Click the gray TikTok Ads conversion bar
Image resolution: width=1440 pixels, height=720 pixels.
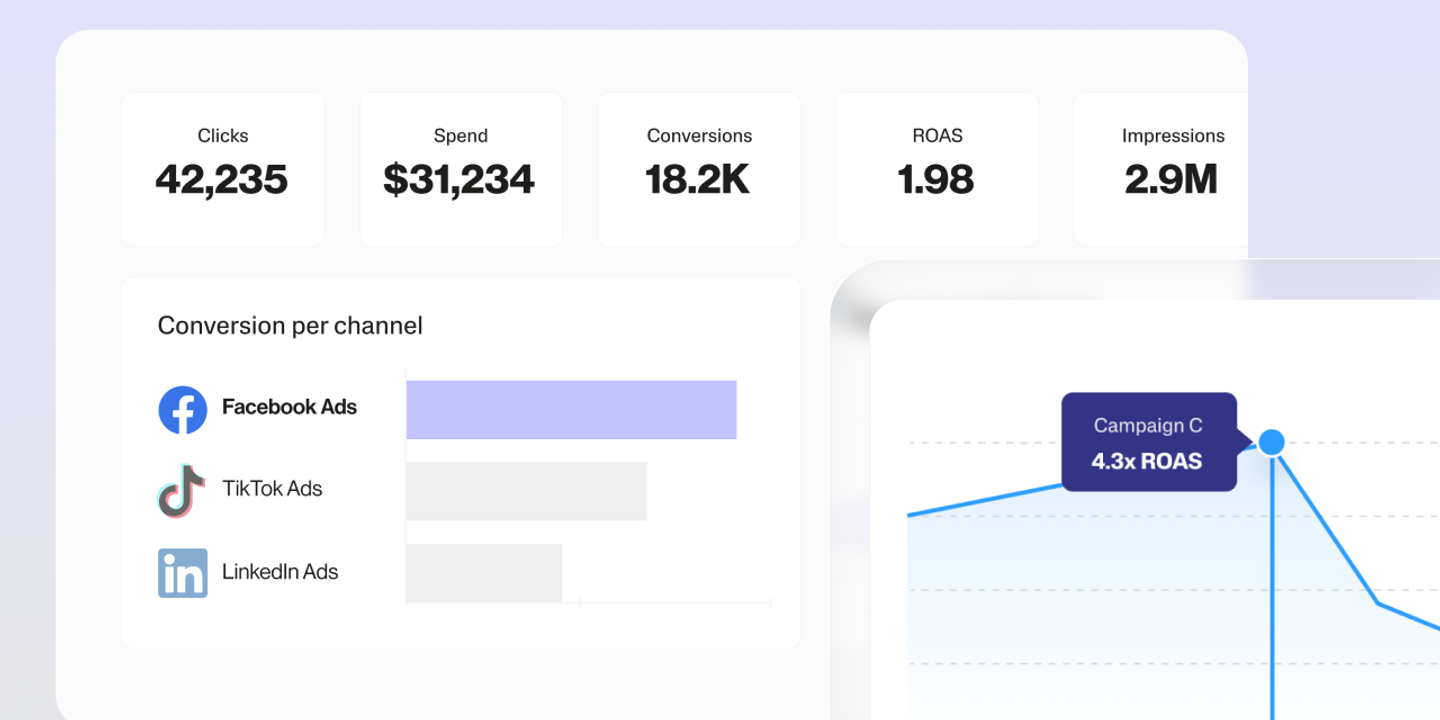526,491
